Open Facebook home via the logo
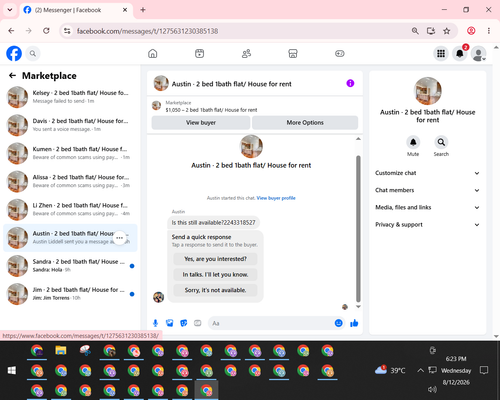The image size is (500, 400). tap(14, 53)
